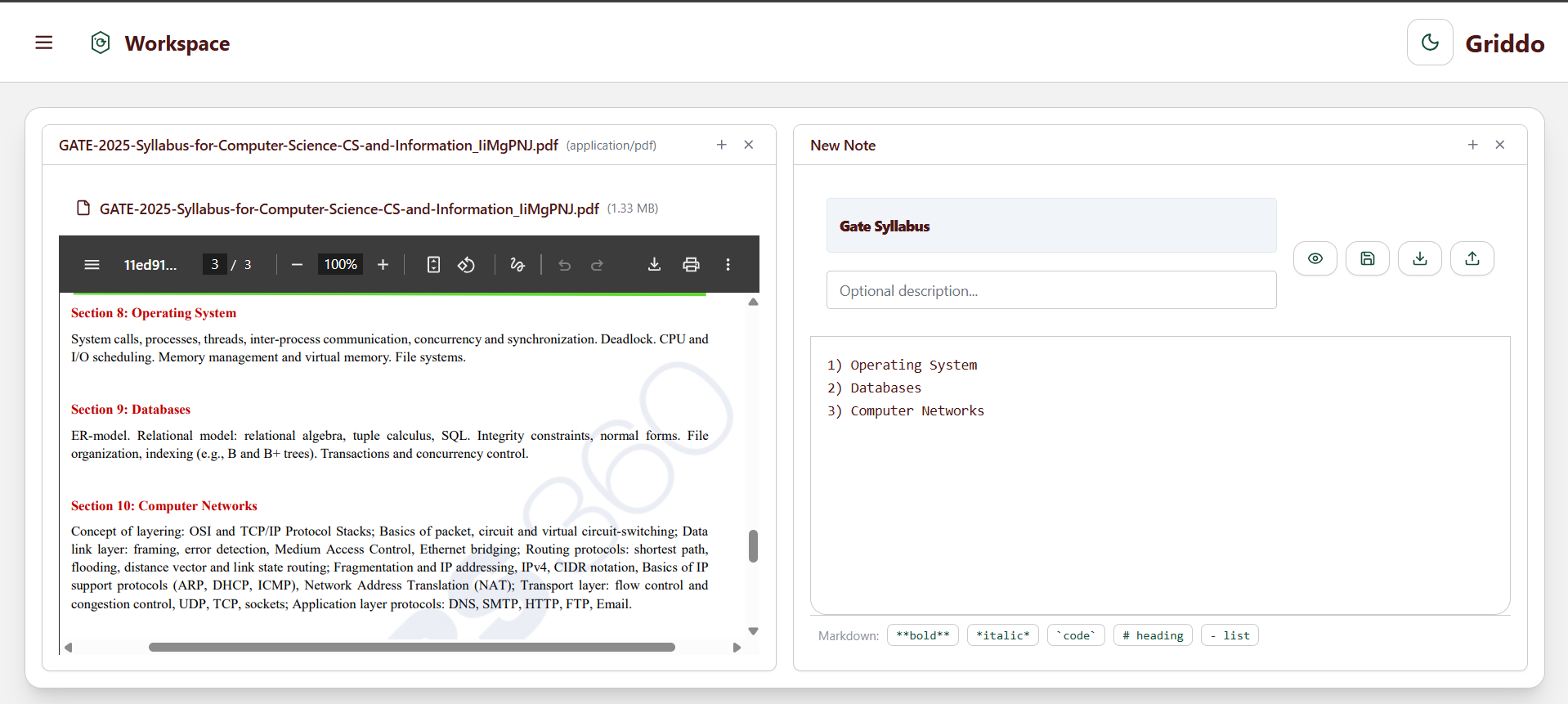This screenshot has width=1568, height=704.
Task: Download the PDF from viewer toolbar
Action: pyautogui.click(x=654, y=265)
